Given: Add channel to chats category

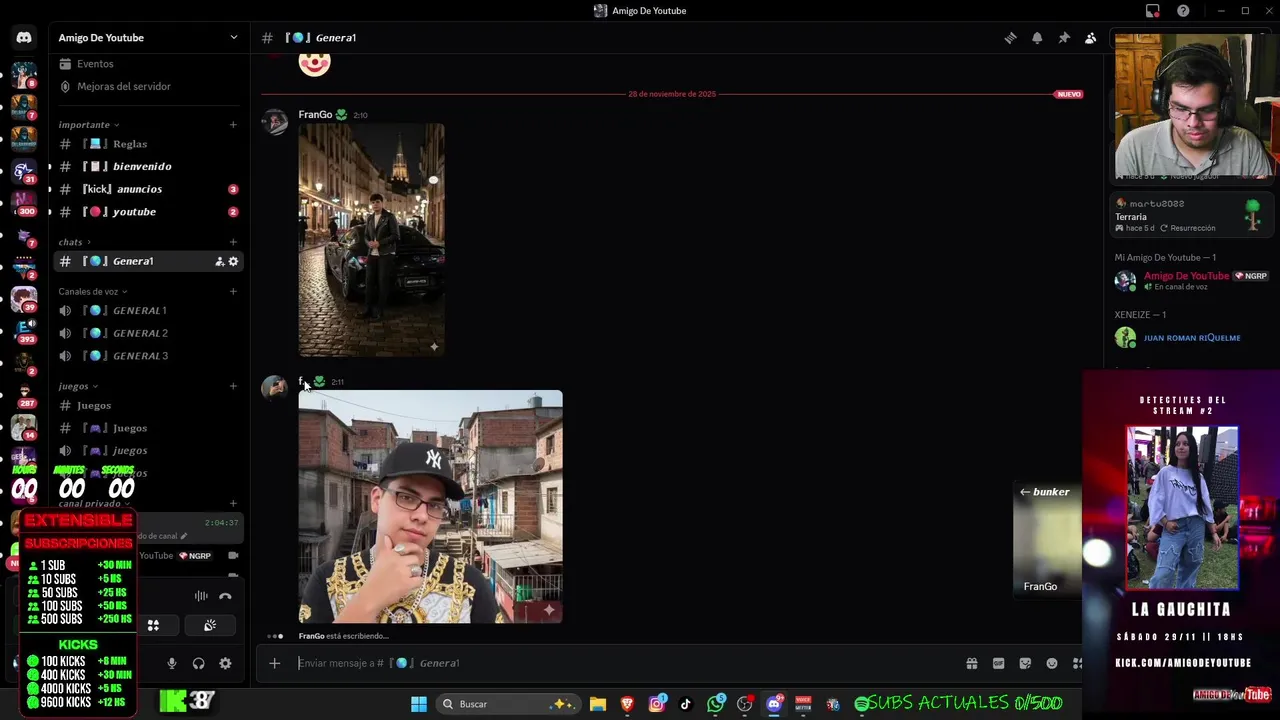Looking at the screenshot, I should (x=233, y=242).
